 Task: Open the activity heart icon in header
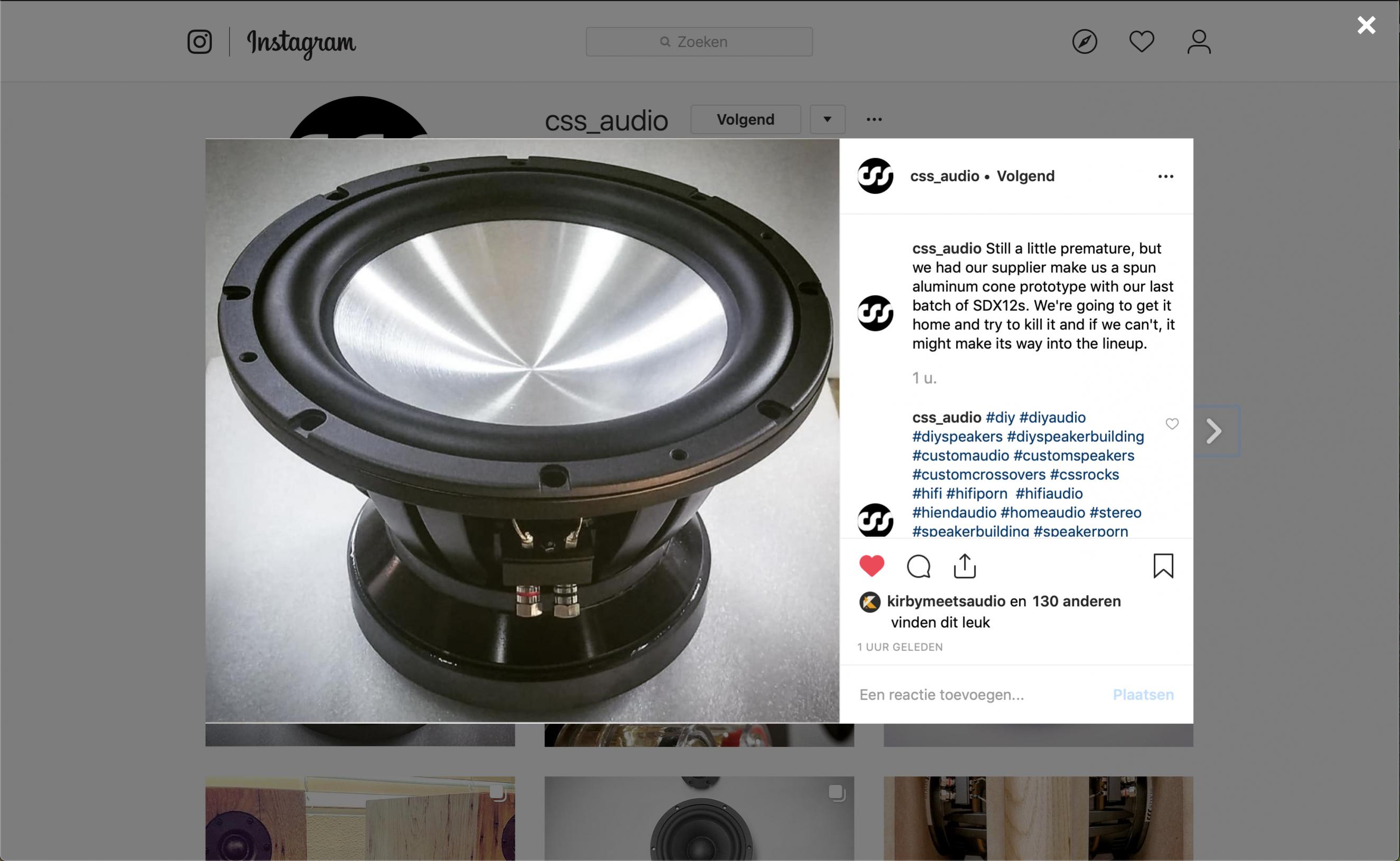pyautogui.click(x=1141, y=42)
